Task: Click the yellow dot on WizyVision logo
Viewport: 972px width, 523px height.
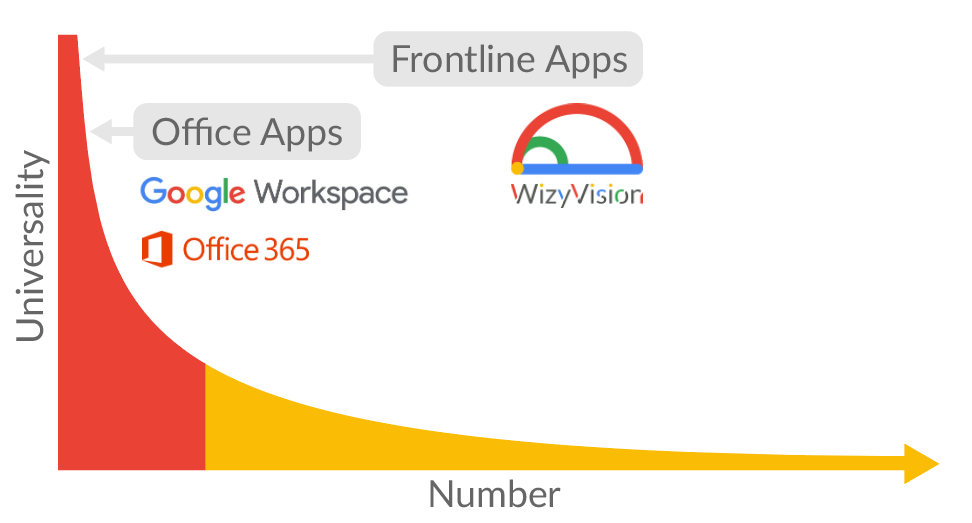Action: coord(518,168)
